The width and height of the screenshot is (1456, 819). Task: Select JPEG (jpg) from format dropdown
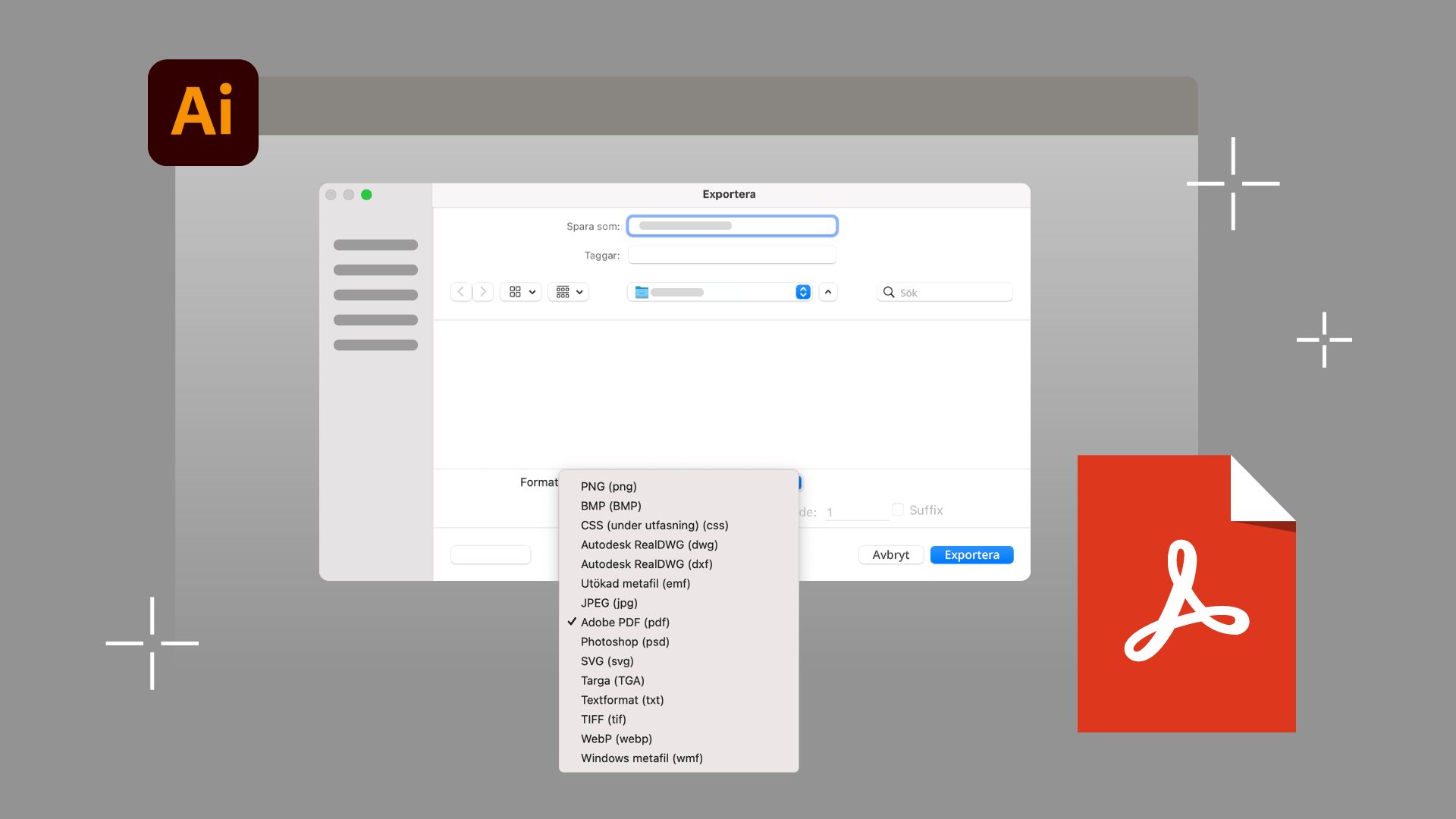point(609,603)
